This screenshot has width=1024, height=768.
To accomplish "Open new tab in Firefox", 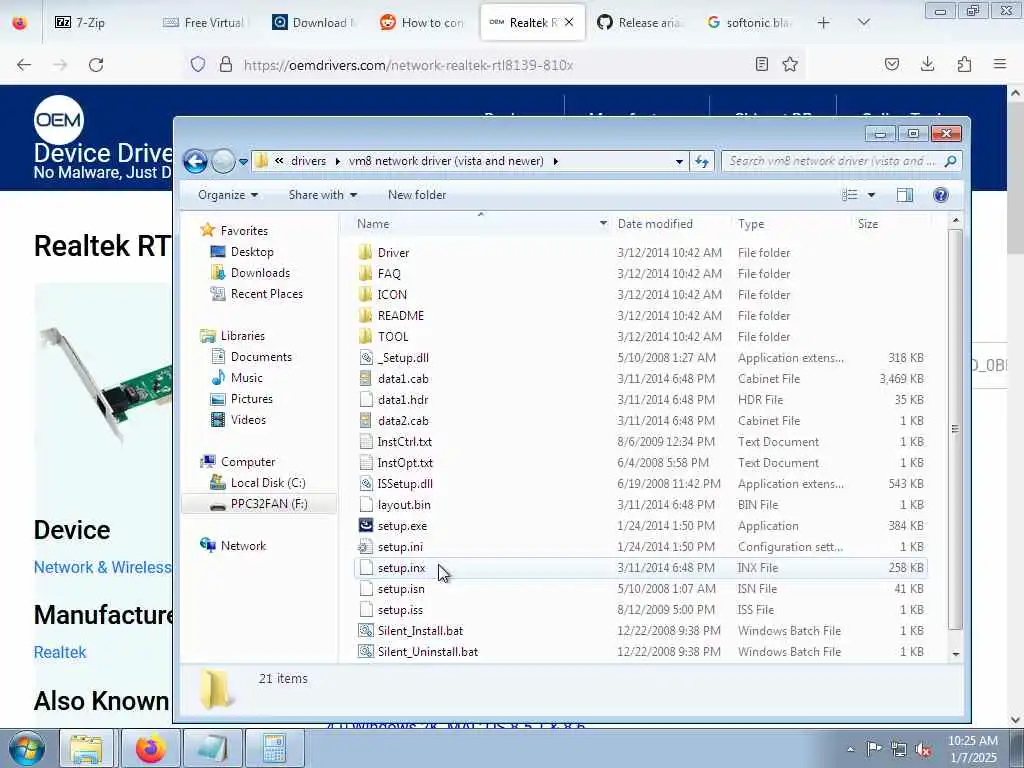I will [x=824, y=22].
